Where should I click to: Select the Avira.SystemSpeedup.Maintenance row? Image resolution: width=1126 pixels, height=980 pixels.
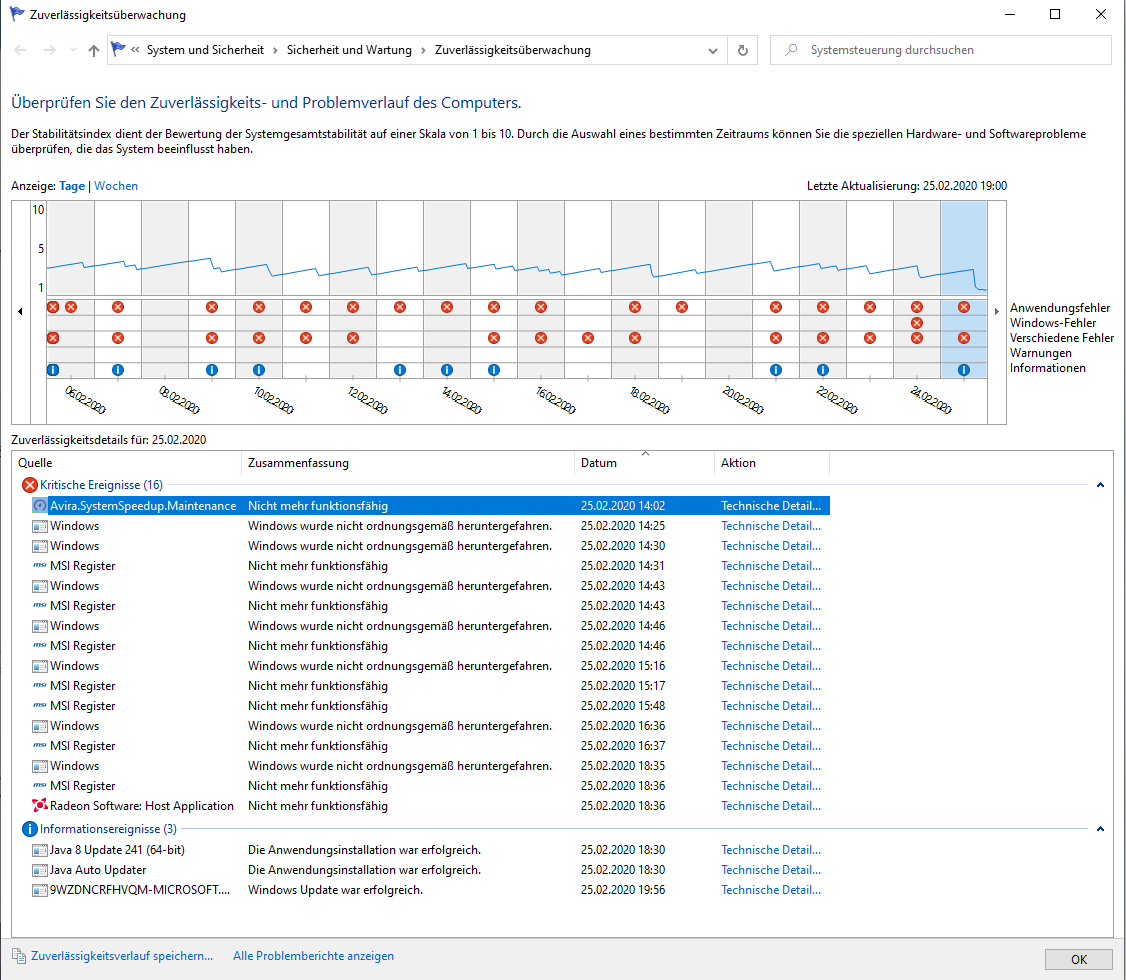click(431, 506)
